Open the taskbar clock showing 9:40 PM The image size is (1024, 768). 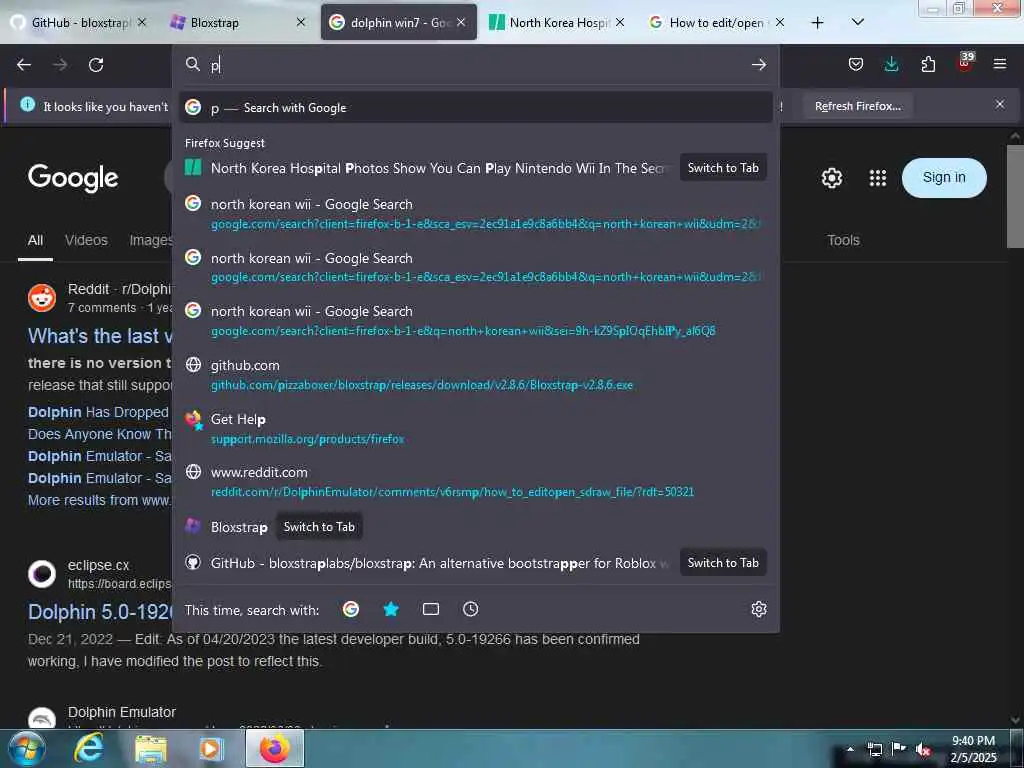tap(974, 749)
